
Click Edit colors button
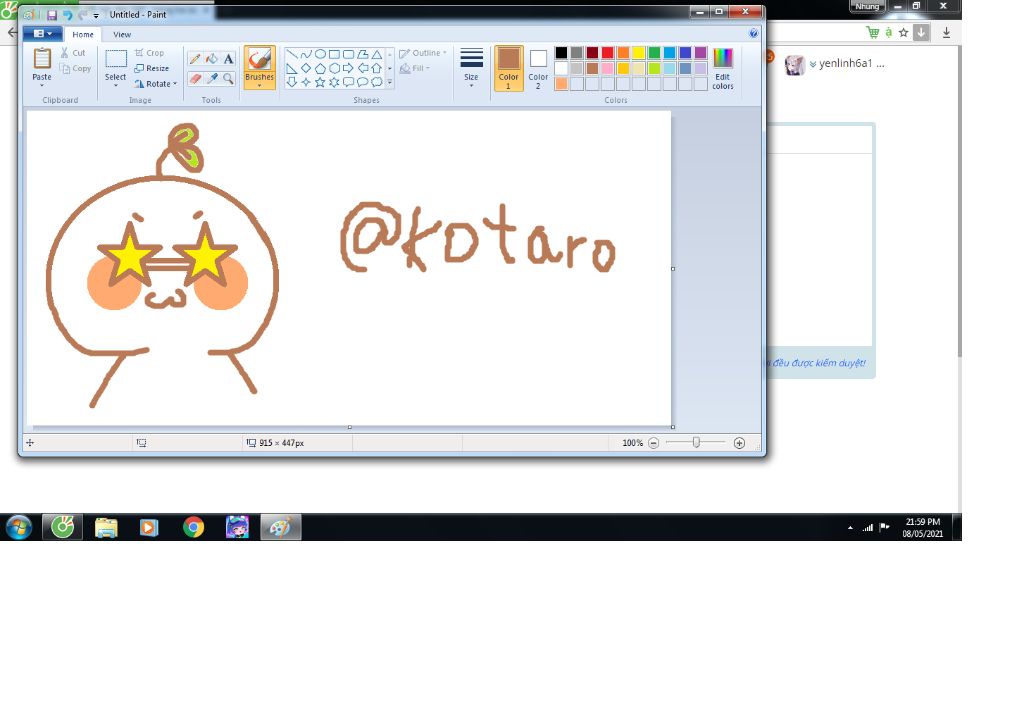click(x=723, y=68)
